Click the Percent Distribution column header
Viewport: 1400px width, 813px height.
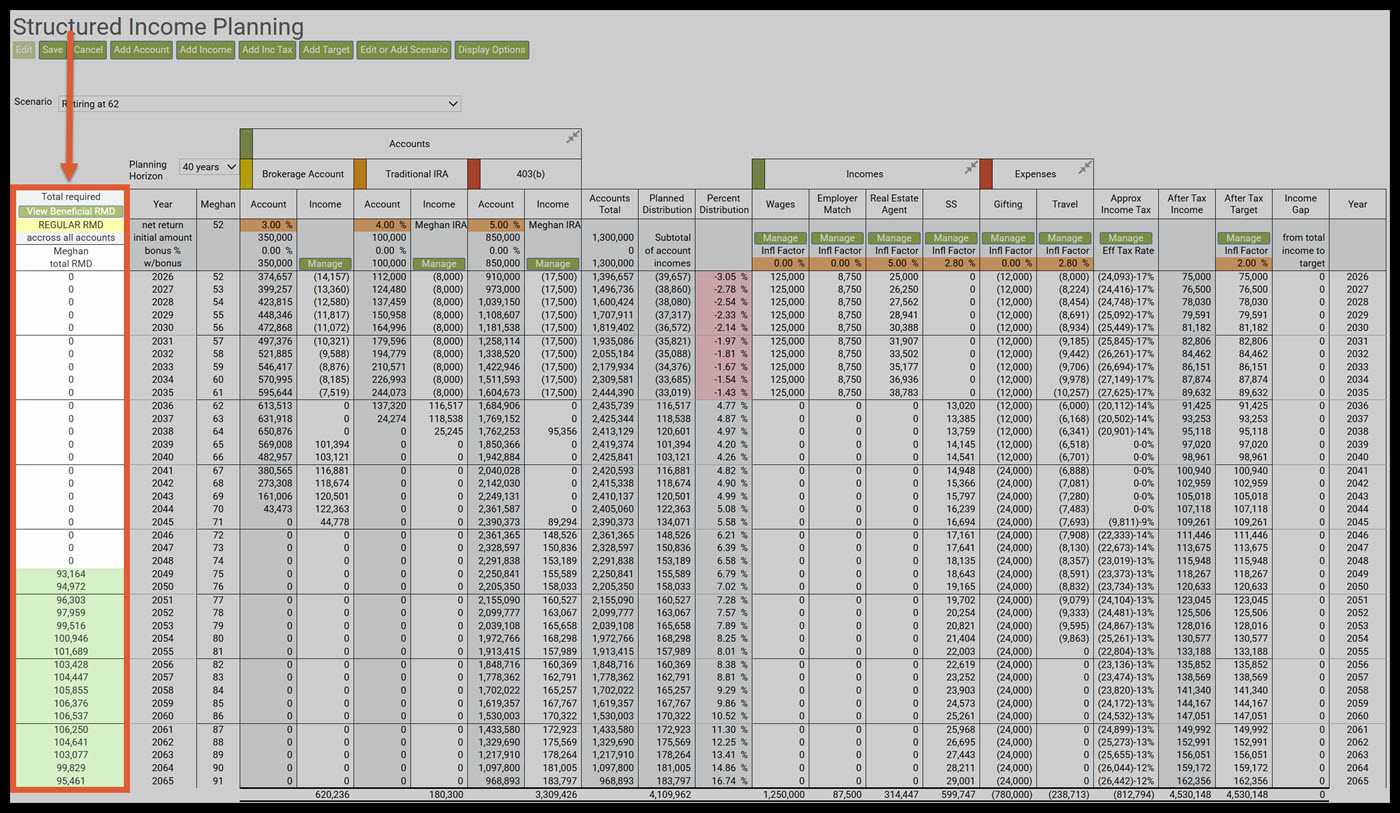tap(724, 204)
